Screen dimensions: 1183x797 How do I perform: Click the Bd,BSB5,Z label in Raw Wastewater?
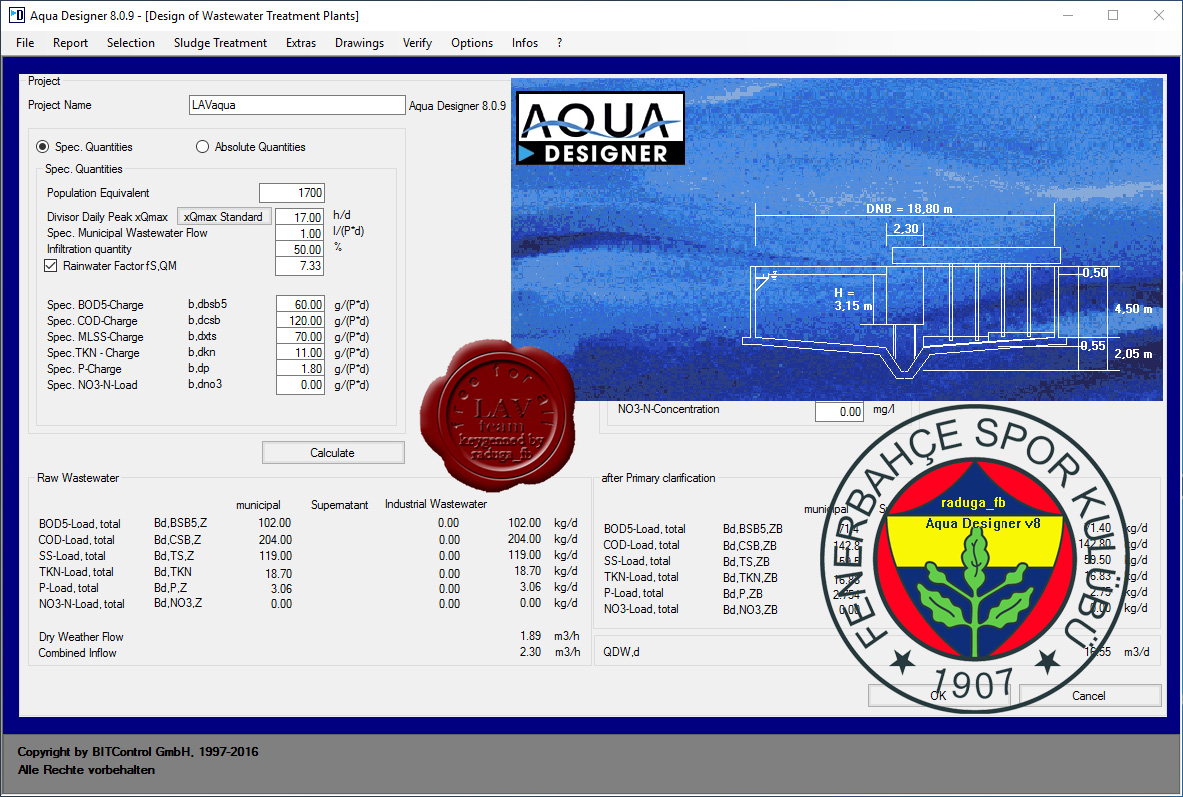[x=180, y=523]
